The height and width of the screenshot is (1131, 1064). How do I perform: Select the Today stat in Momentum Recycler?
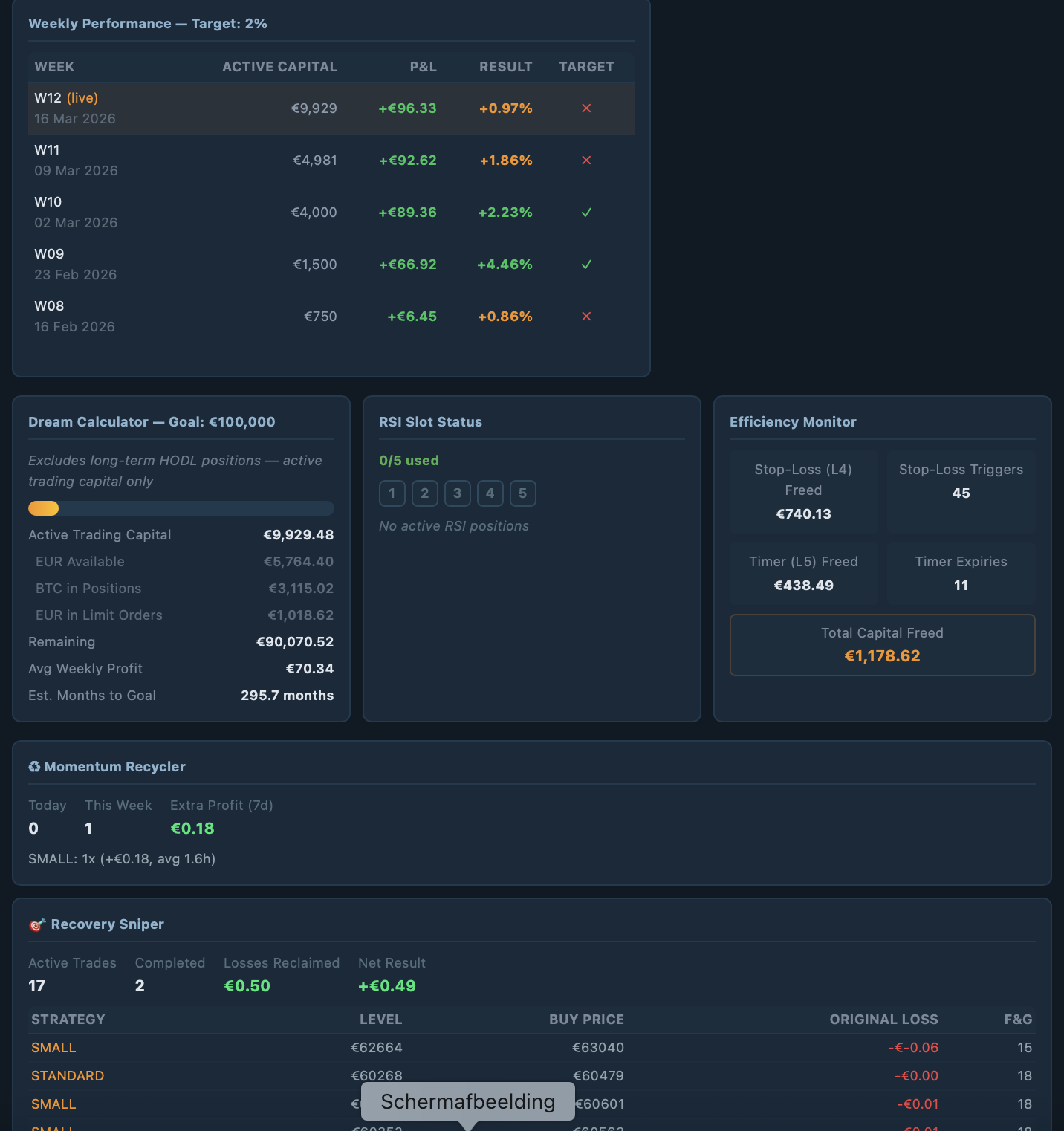click(x=47, y=817)
